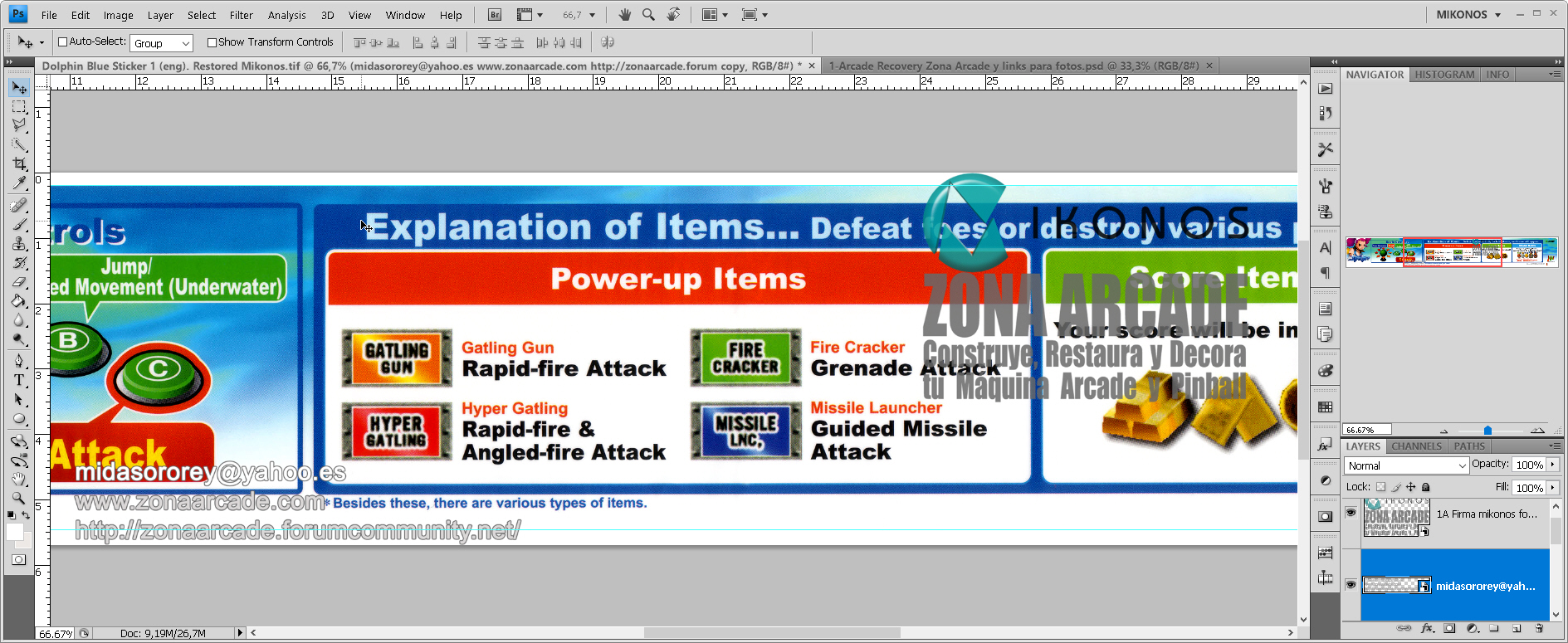Add a layer mask from Layers panel

point(1449,628)
